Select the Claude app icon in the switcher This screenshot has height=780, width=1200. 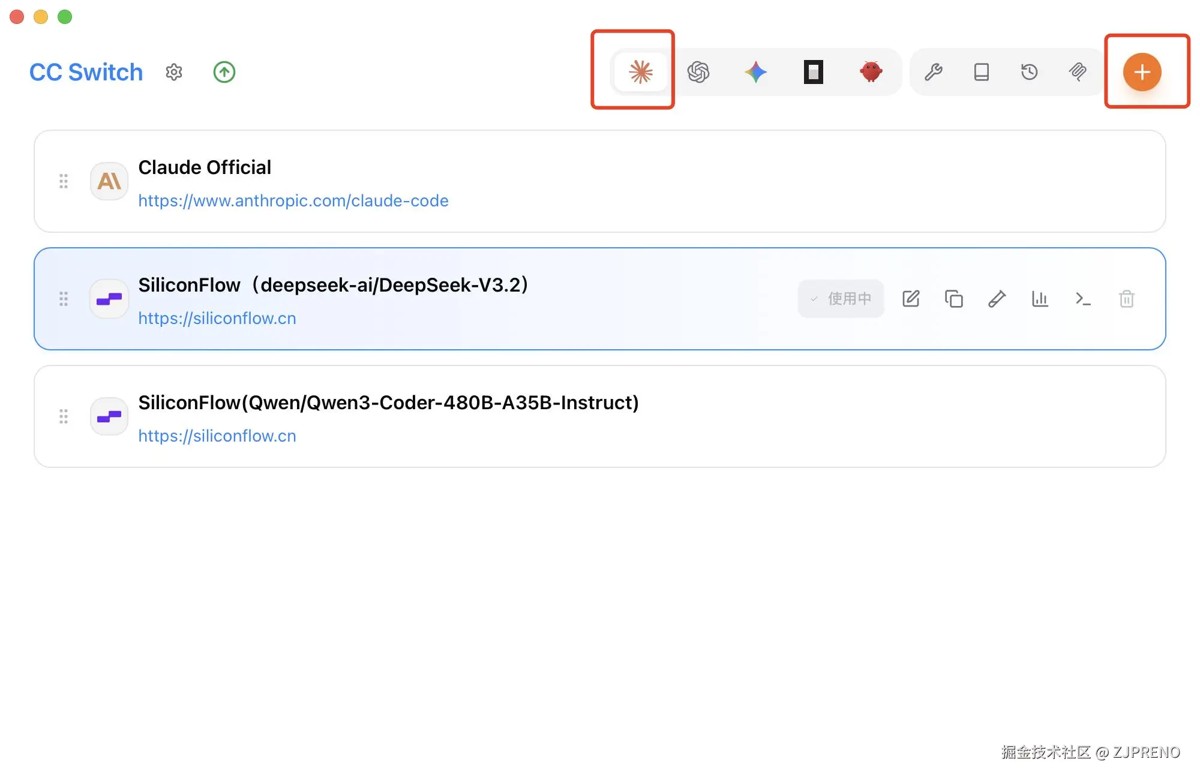point(641,72)
